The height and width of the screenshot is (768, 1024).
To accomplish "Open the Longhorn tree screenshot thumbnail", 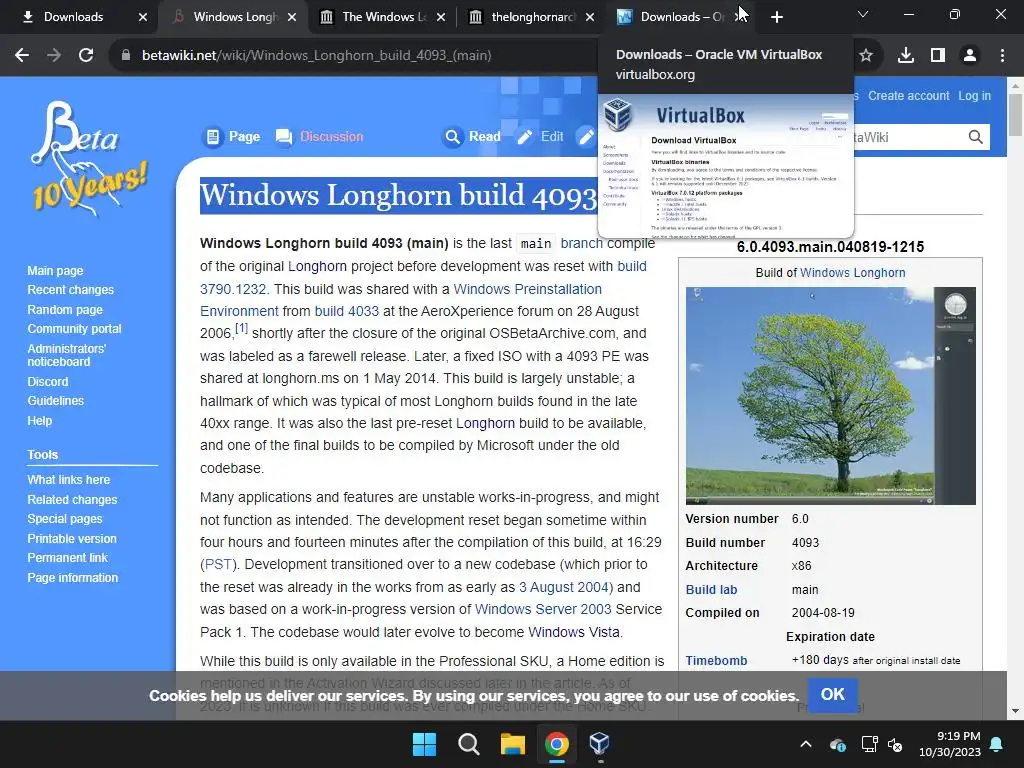I will pyautogui.click(x=831, y=396).
